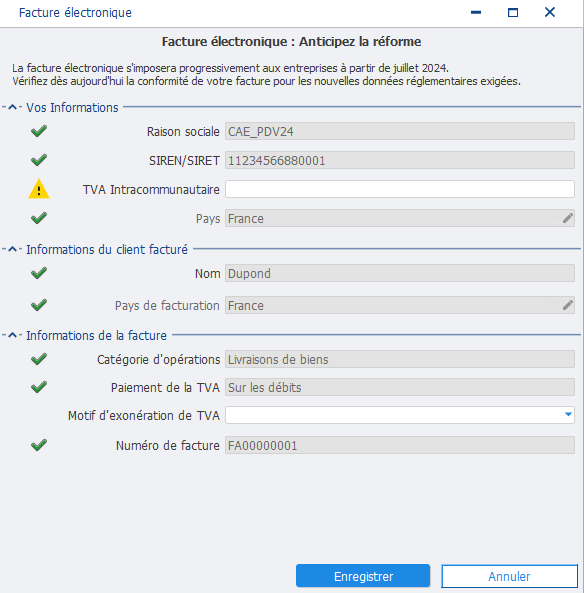Viewport: 584px width, 593px height.
Task: Collapse Informations du client facturé section
Action: click(x=12, y=249)
